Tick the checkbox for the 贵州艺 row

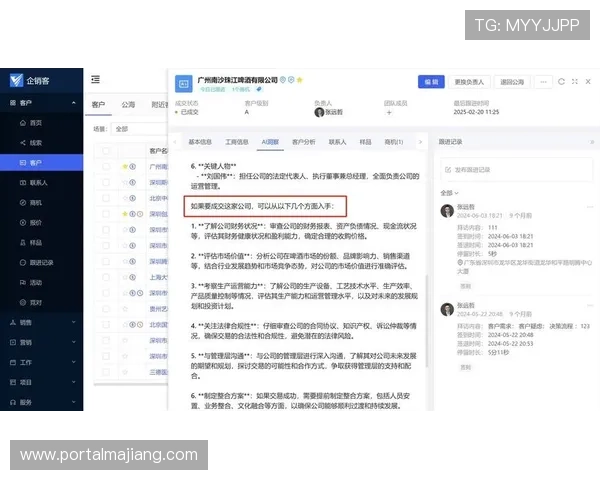(x=106, y=309)
